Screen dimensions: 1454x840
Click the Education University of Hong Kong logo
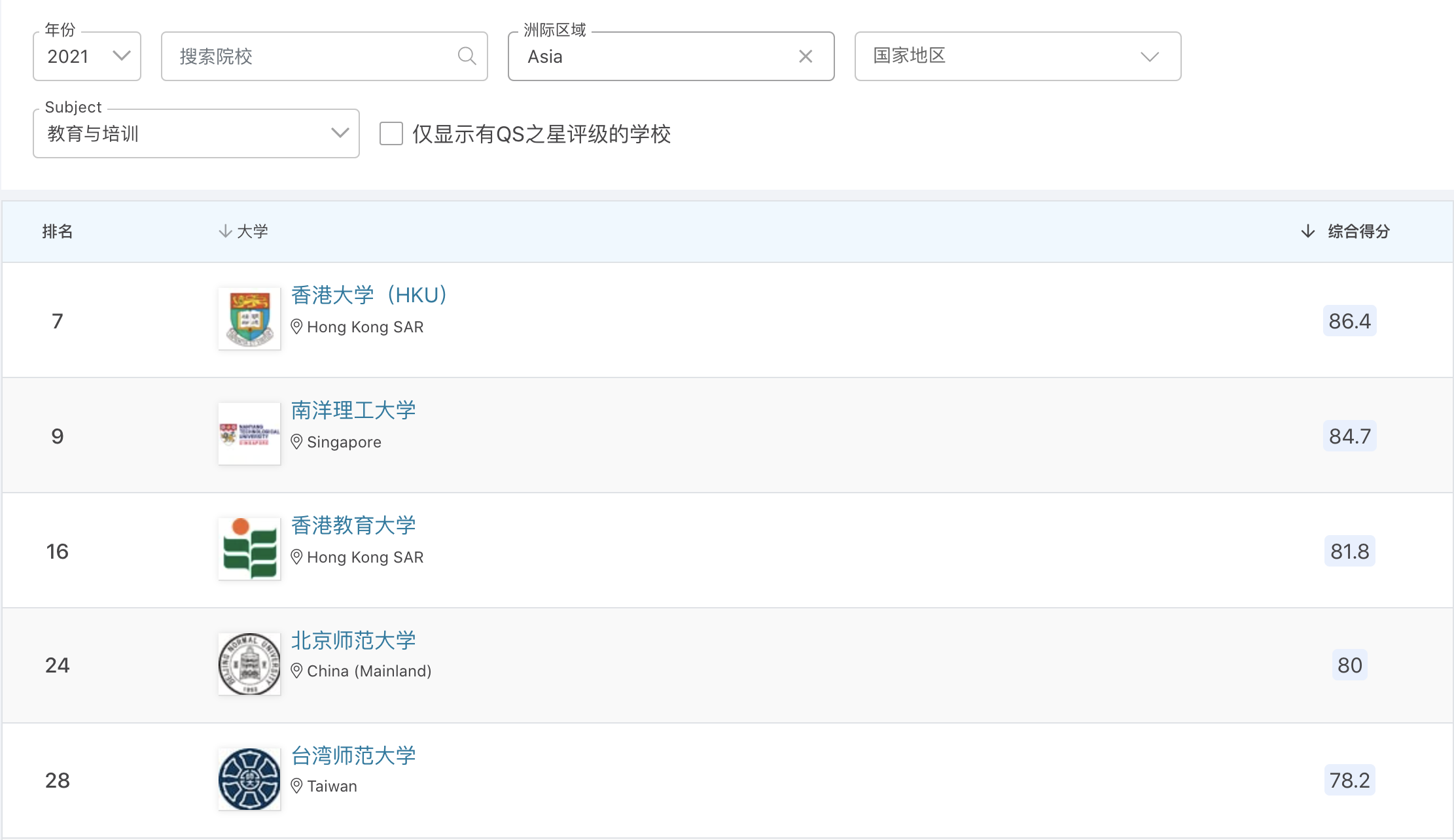click(x=249, y=549)
